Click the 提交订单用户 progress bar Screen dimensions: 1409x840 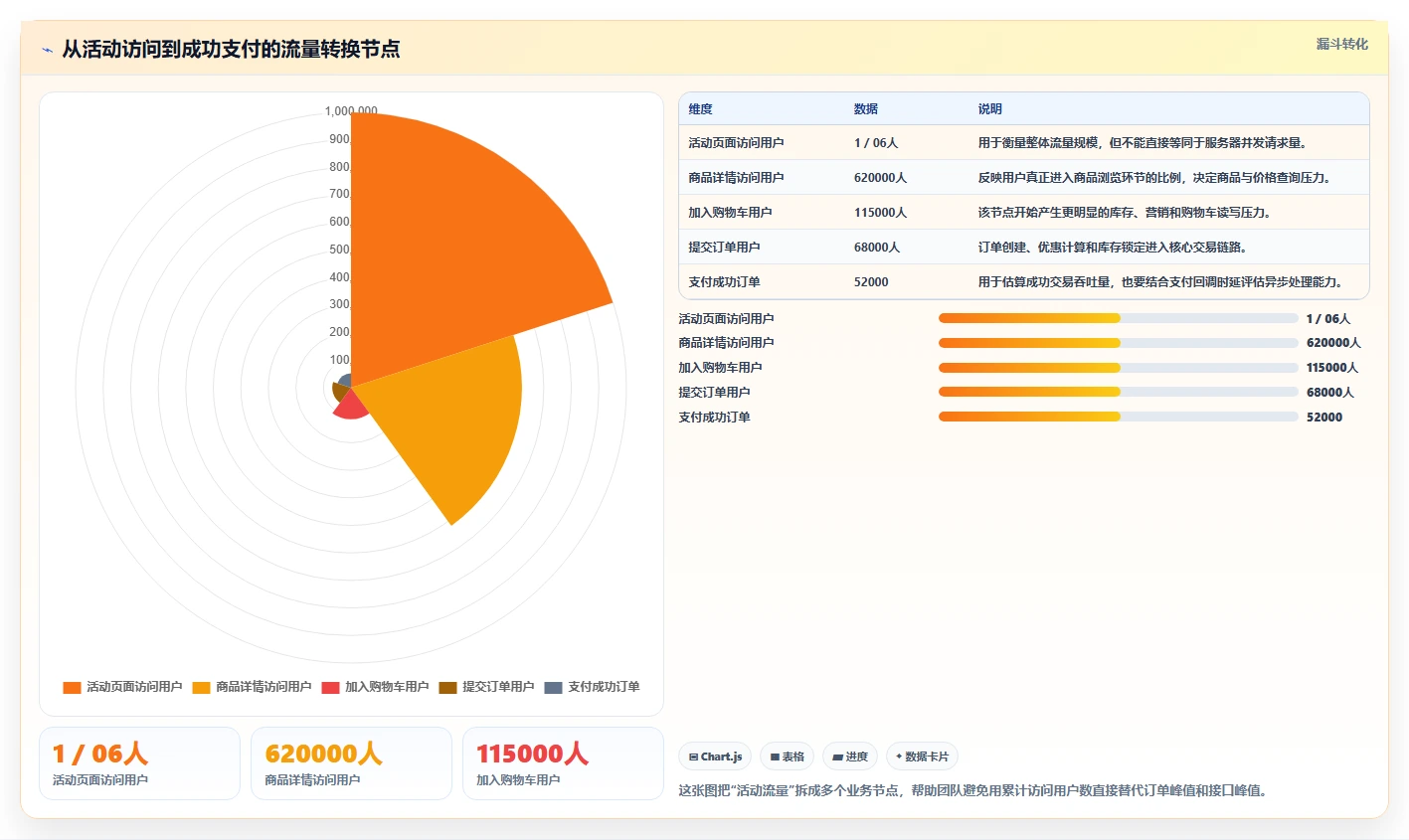pyautogui.click(x=1119, y=392)
